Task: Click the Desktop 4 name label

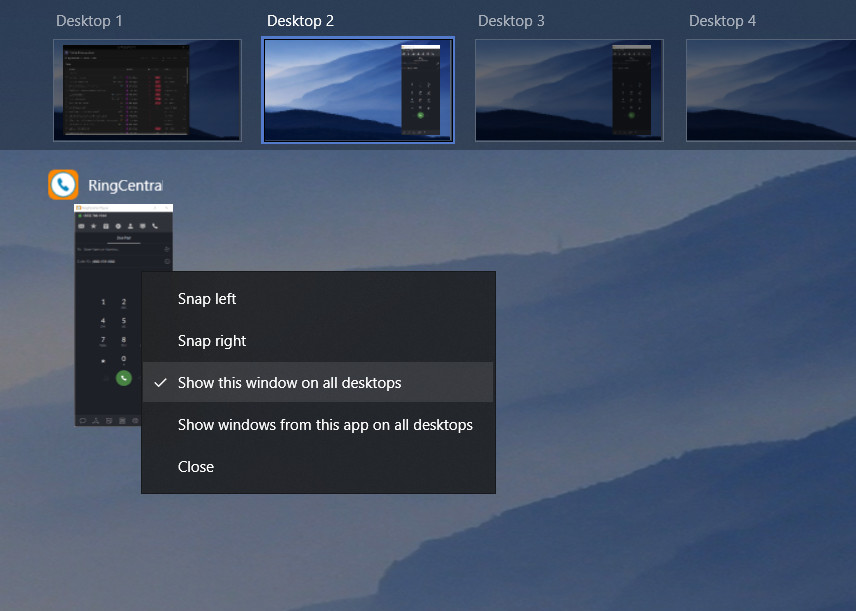Action: (723, 21)
